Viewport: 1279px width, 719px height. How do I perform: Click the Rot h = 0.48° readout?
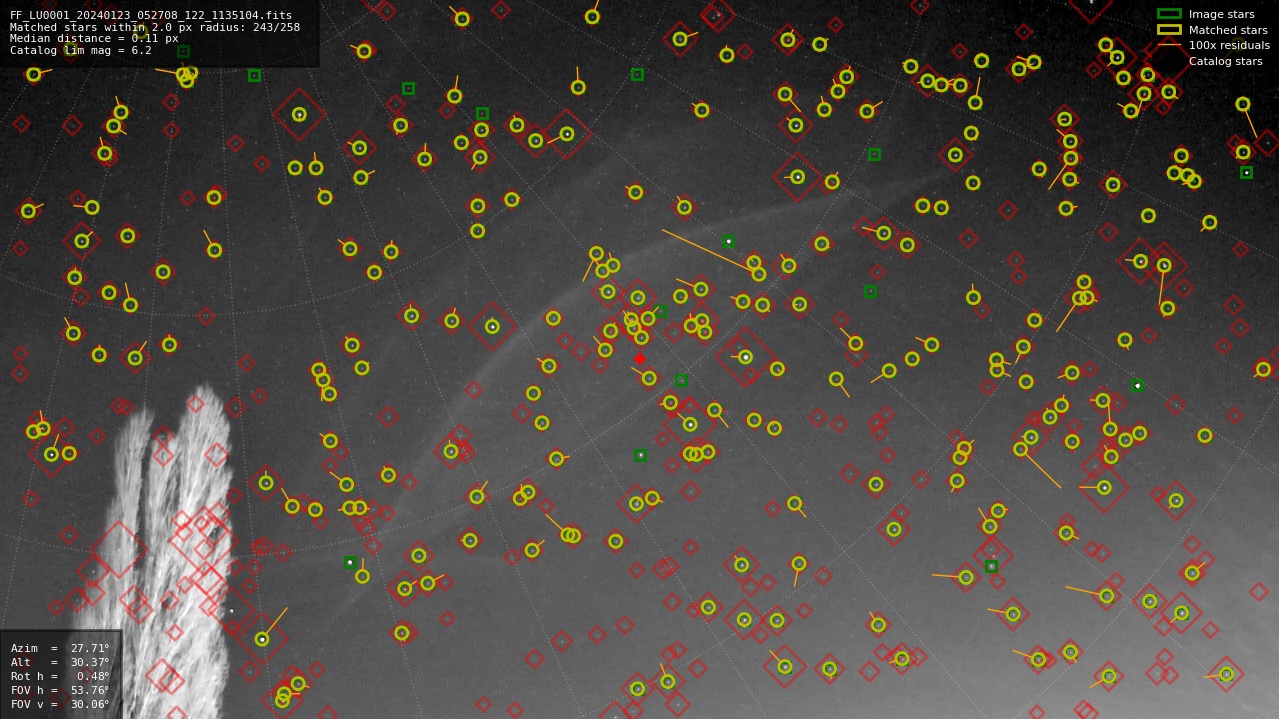(60, 677)
